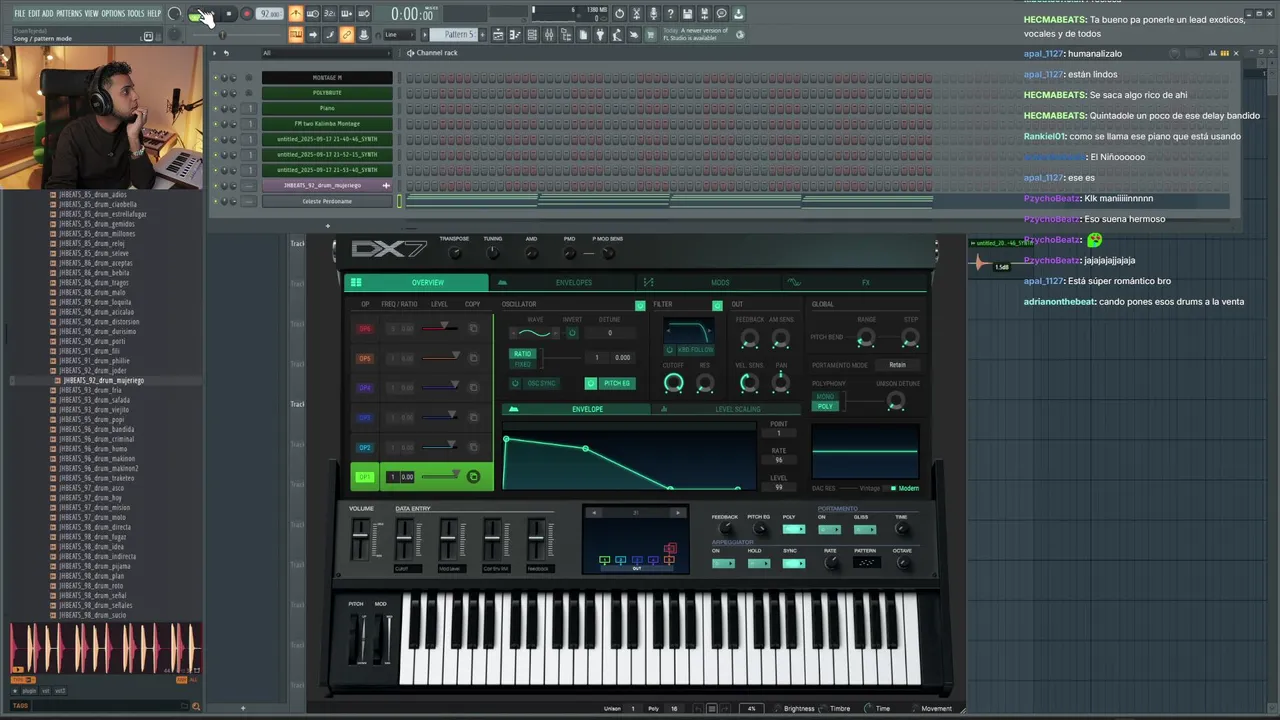Toggle the Oscillator power switch
Screen dimensions: 1280x720
[x=640, y=305]
